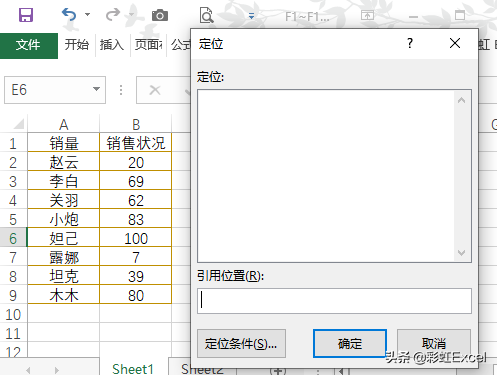Select row 1 header
This screenshot has height=375, width=497.
click(13, 143)
